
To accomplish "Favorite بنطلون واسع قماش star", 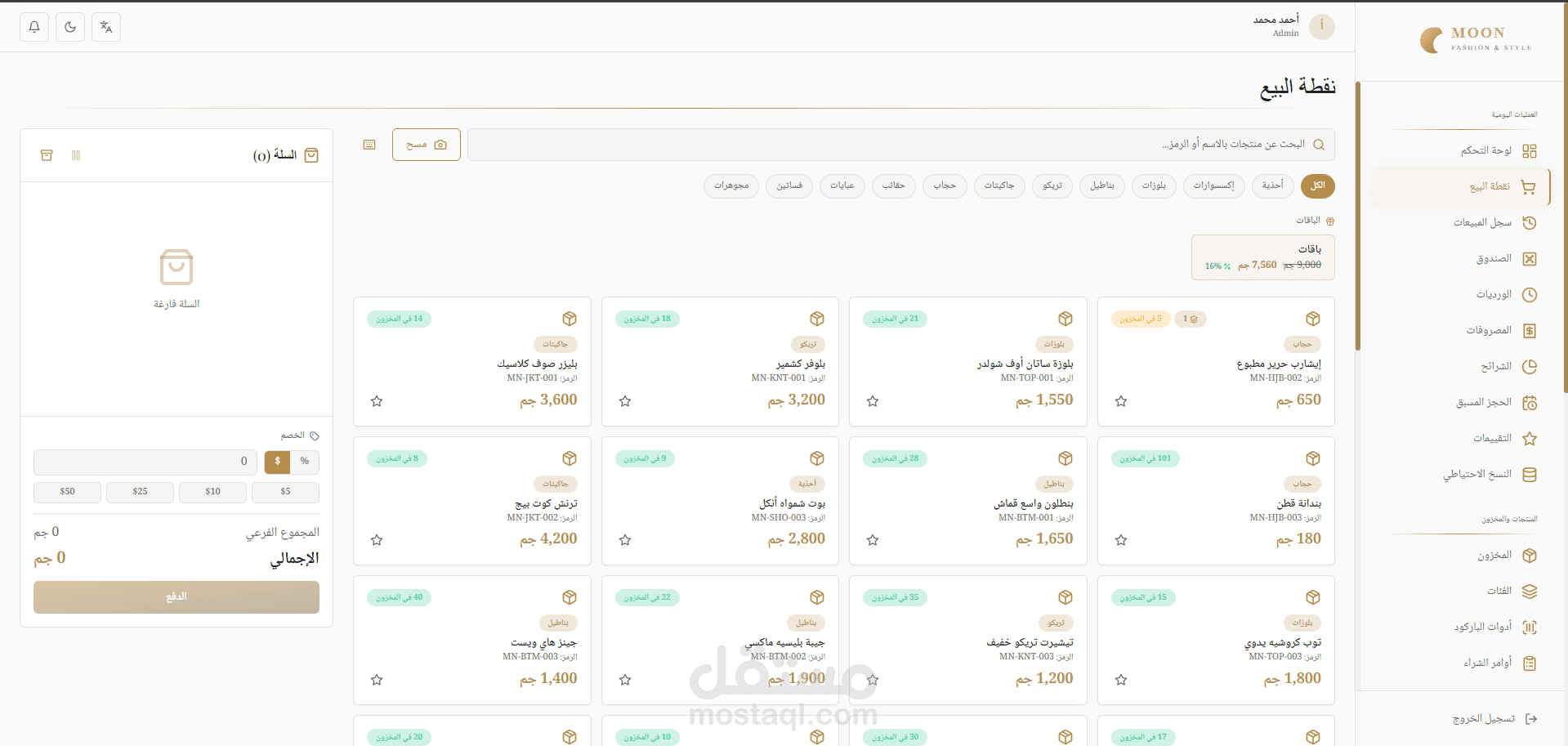I will tap(873, 540).
